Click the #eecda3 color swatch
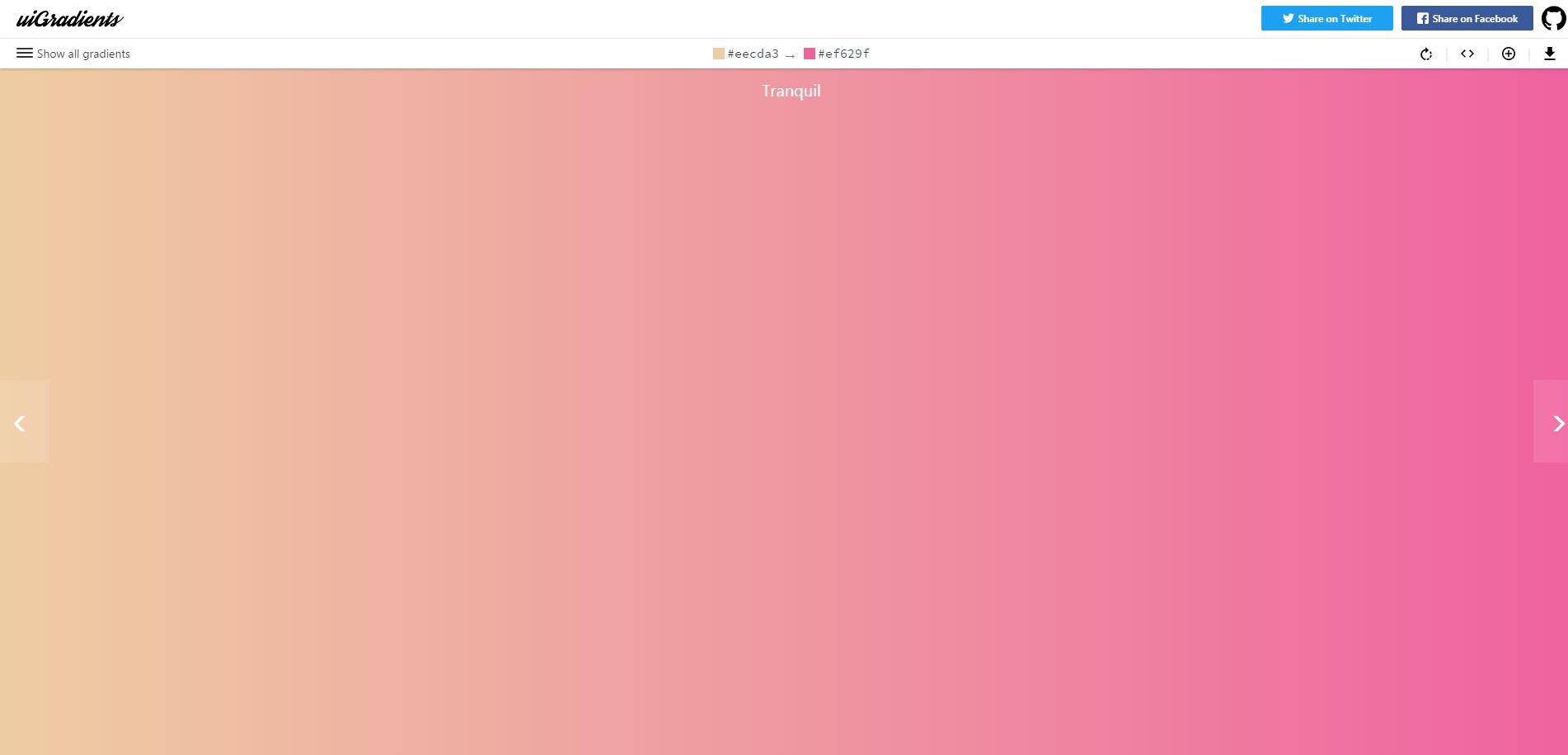The height and width of the screenshot is (755, 1568). [719, 54]
